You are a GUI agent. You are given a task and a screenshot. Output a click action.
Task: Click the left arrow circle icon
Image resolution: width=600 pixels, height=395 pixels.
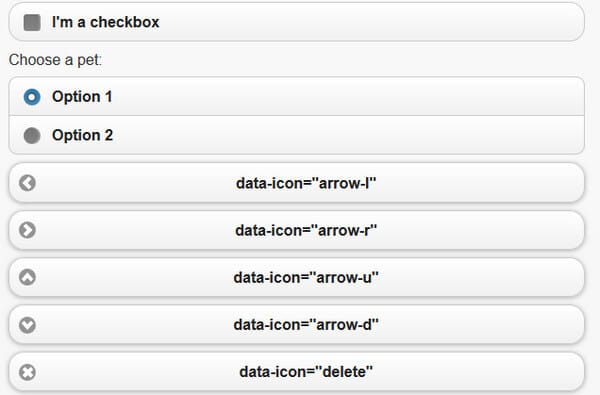pos(27,183)
